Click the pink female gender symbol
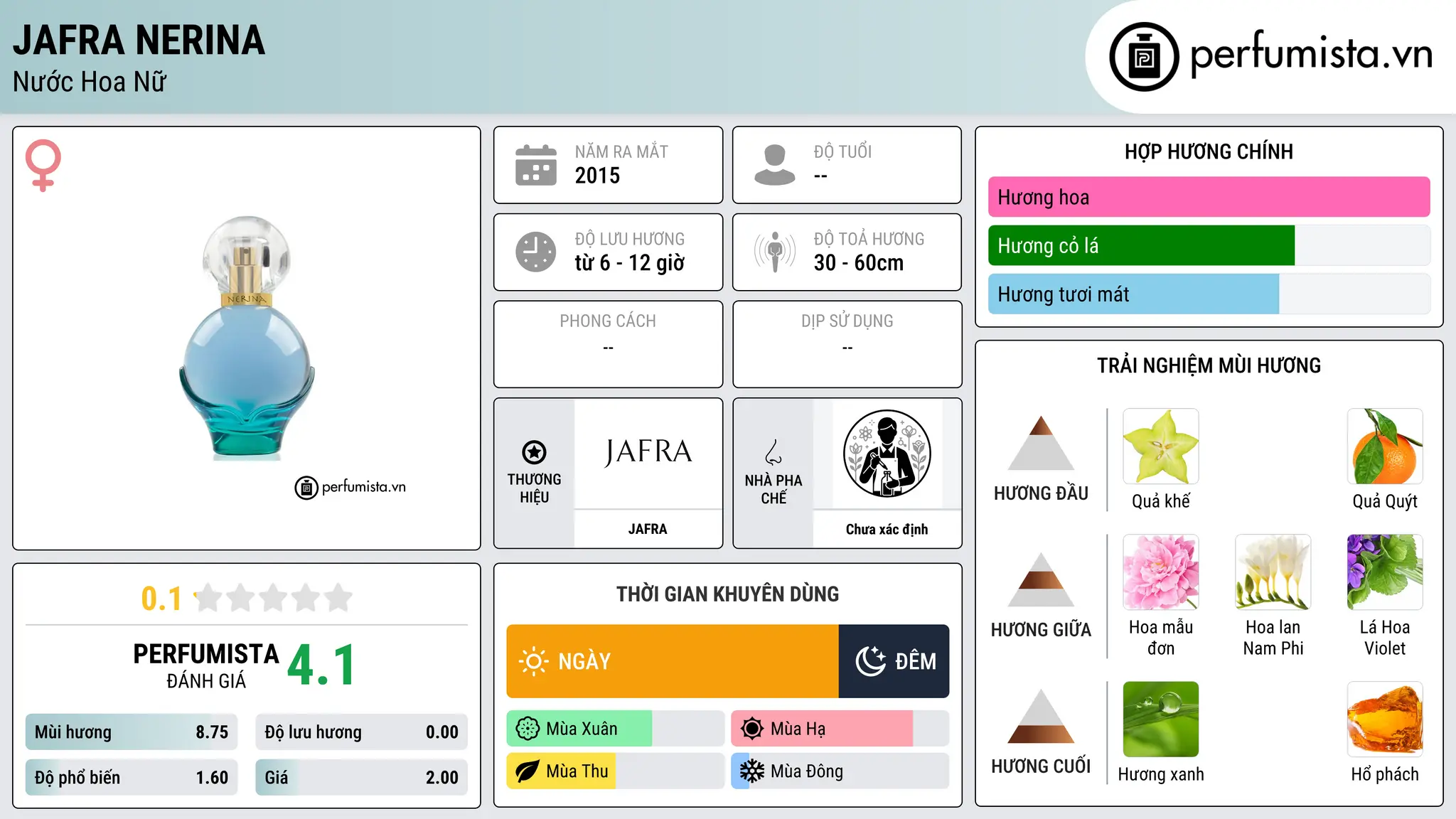The height and width of the screenshot is (819, 1456). [x=43, y=165]
